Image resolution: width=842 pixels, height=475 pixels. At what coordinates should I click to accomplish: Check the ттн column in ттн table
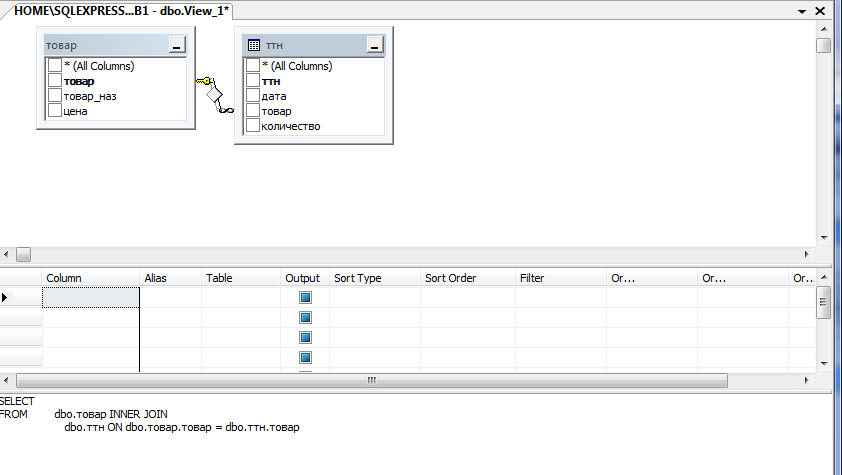point(253,81)
